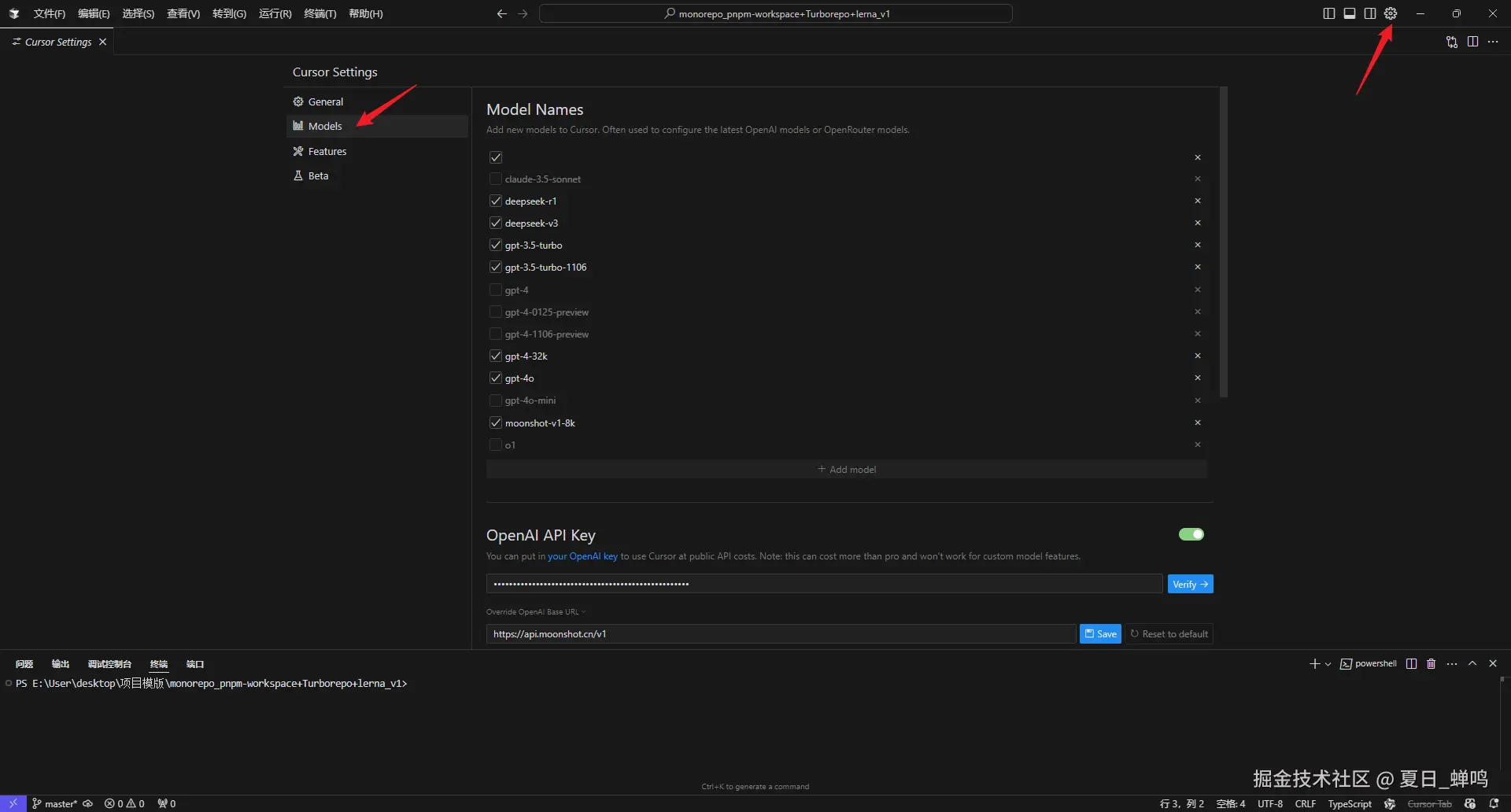
Task: Toggle the bottom panel layout icon
Action: (x=1350, y=13)
